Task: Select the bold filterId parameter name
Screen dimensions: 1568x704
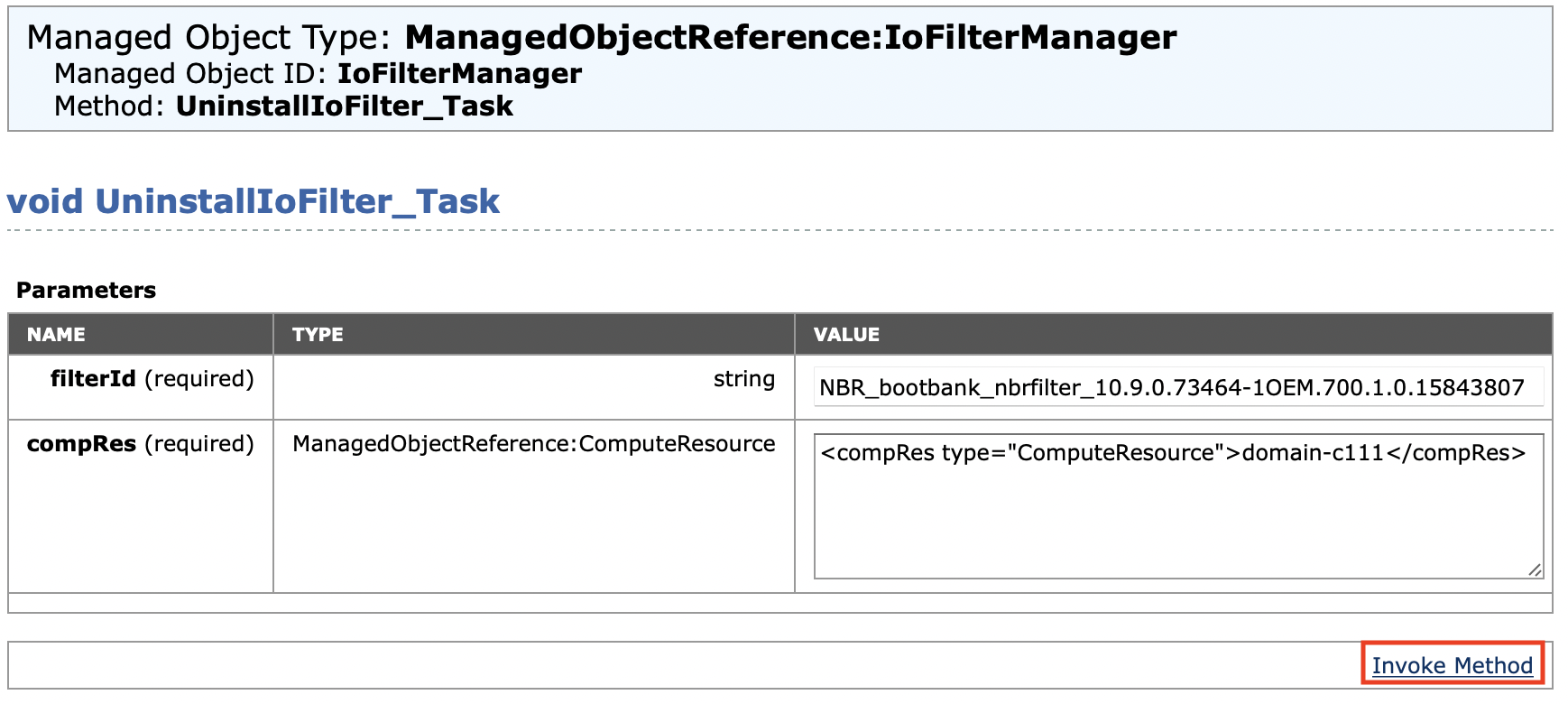Action: pos(93,379)
